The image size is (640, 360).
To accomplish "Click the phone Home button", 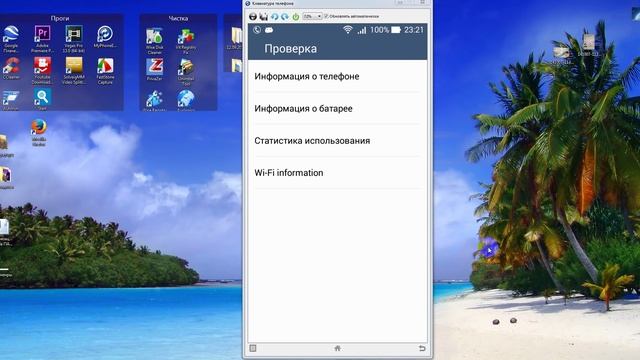I will [338, 348].
